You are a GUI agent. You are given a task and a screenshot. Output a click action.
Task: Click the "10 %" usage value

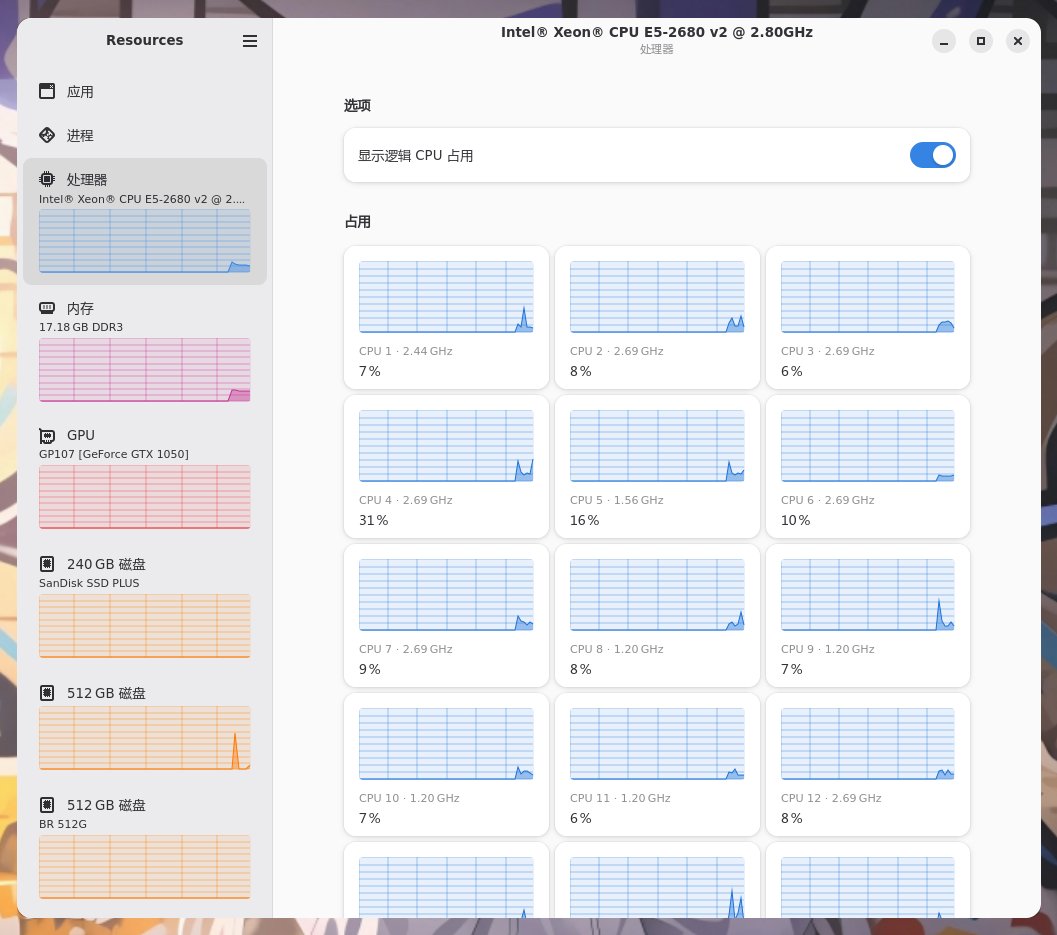point(795,520)
